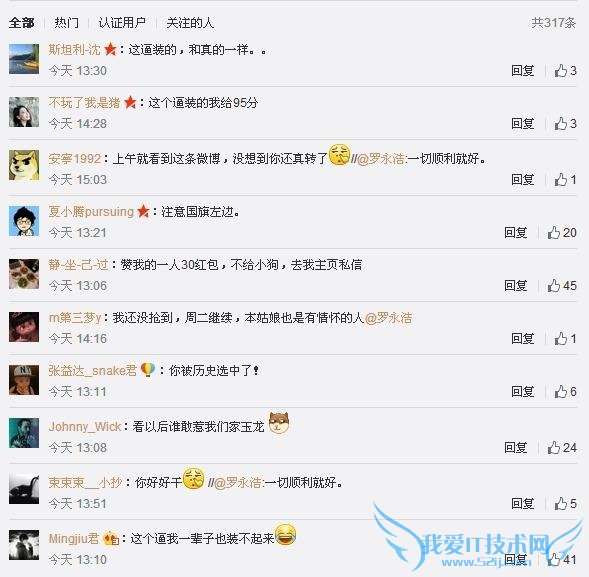Like the comment by 静-坐-己-过

(562, 285)
